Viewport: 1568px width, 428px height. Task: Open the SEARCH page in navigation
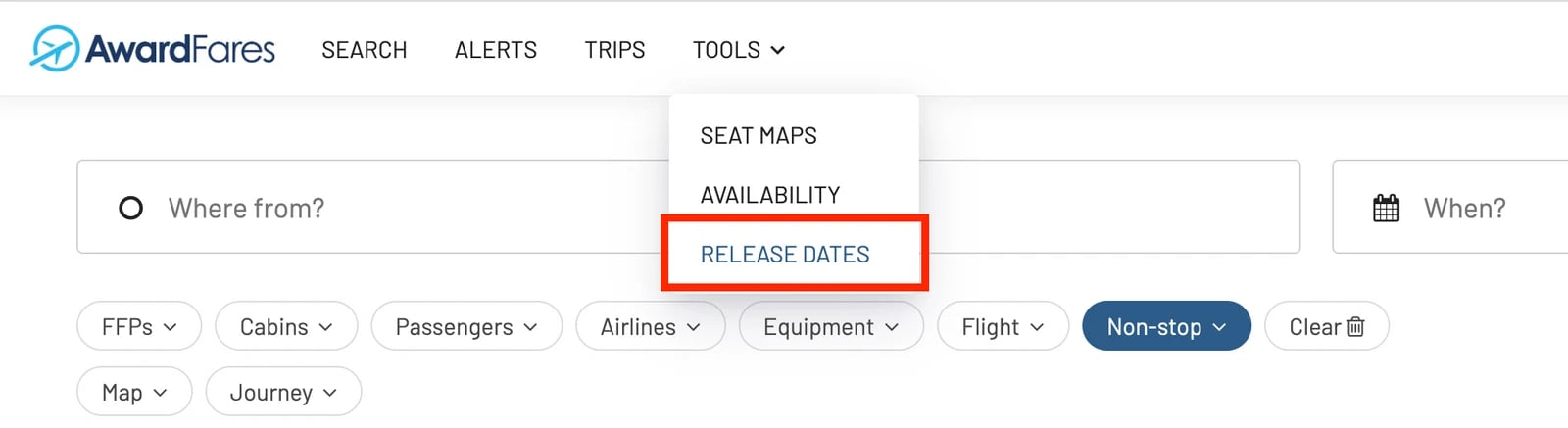(365, 50)
